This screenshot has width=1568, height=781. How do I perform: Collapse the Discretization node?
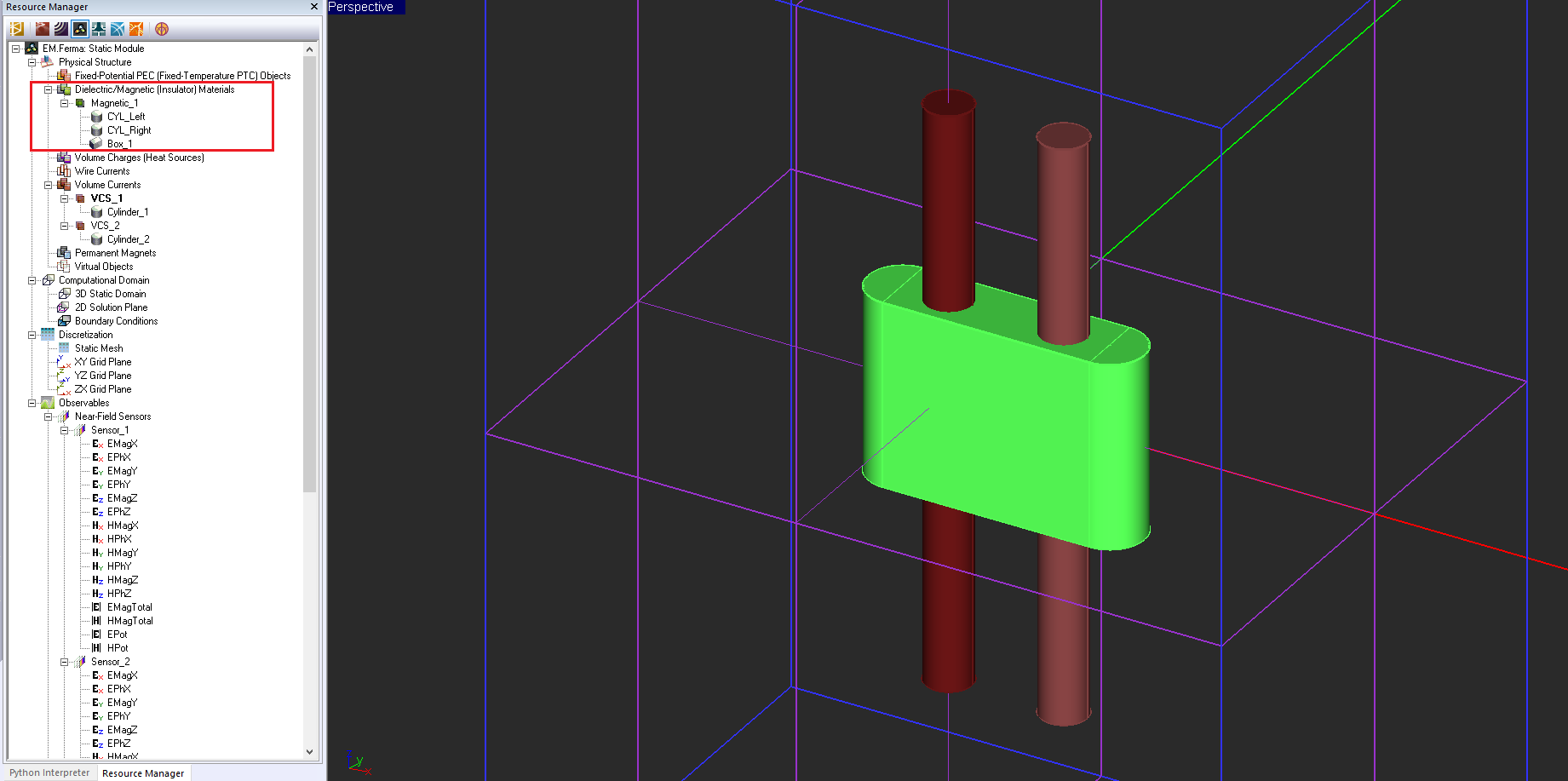tap(32, 335)
